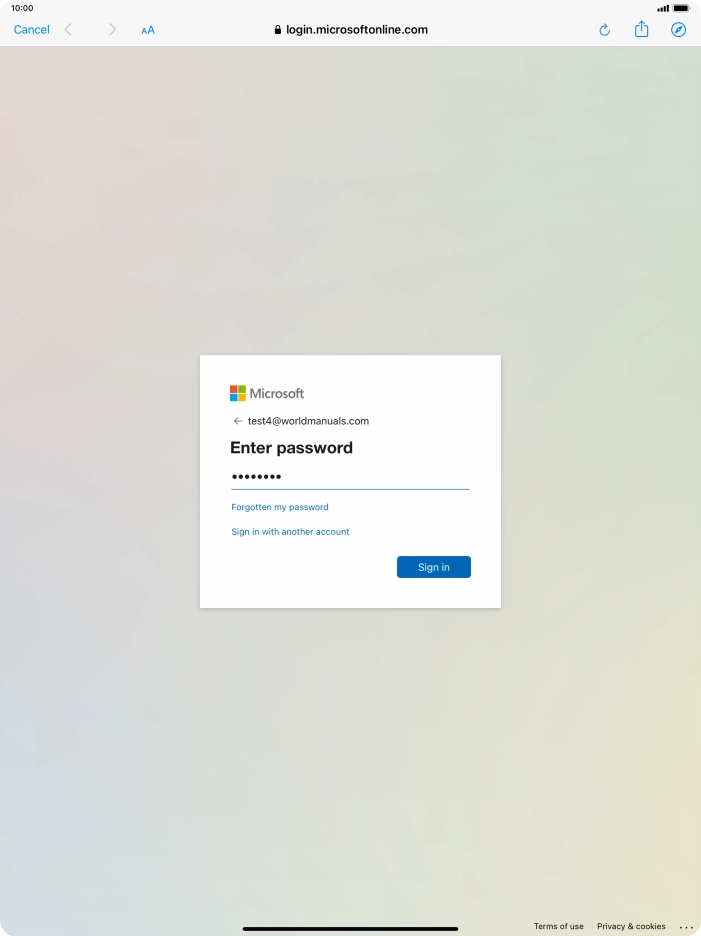Open the AA text size menu
The height and width of the screenshot is (936, 701).
(x=148, y=30)
